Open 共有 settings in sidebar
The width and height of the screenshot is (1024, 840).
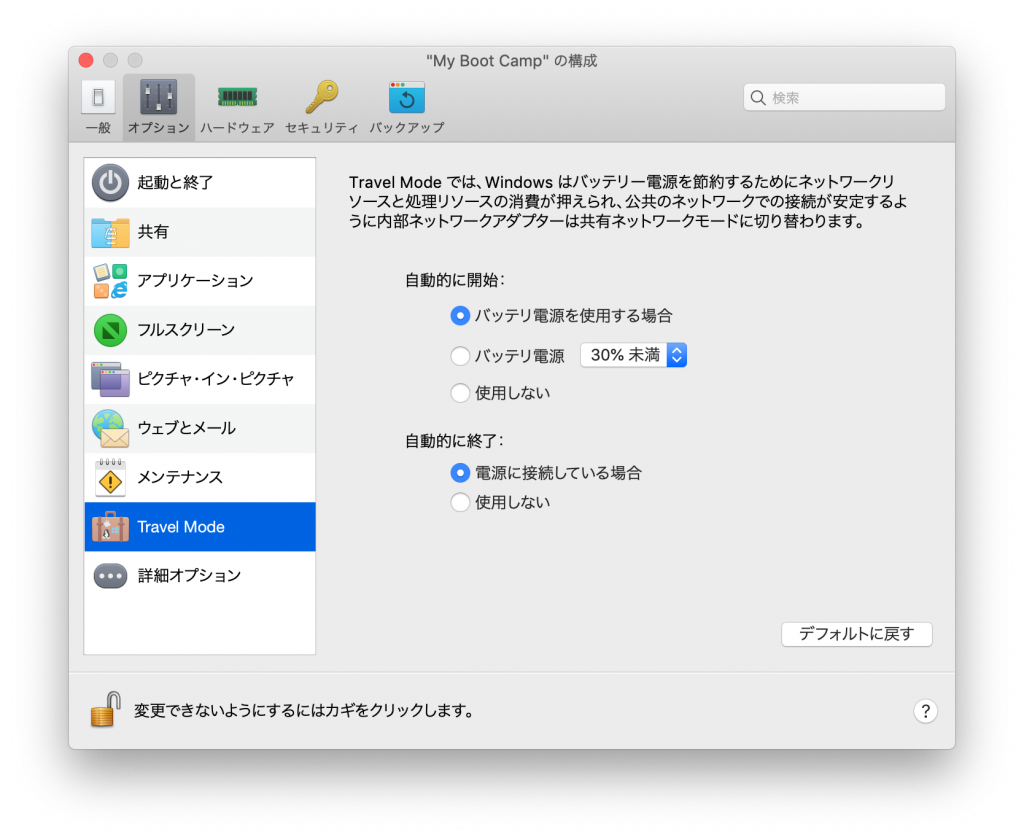pyautogui.click(x=200, y=232)
